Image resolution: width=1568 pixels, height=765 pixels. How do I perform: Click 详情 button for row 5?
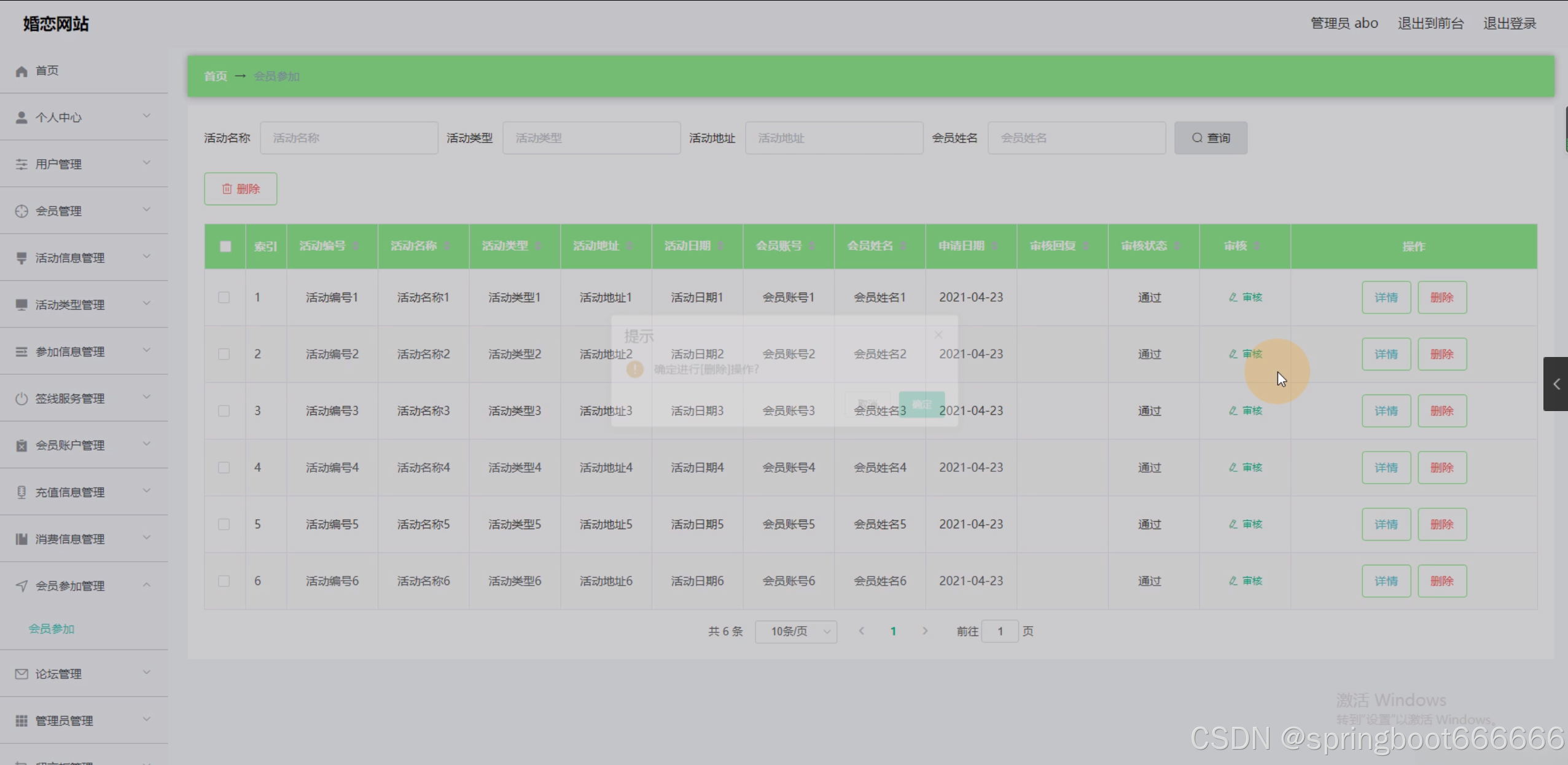pos(1386,524)
